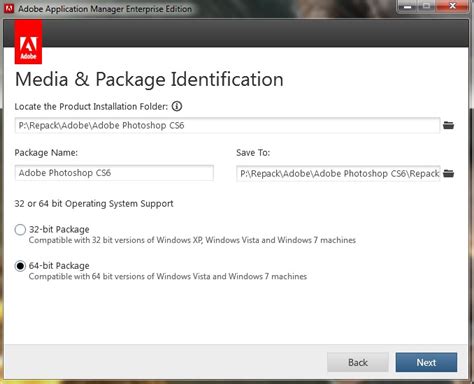Browse for the Product Installation Folder
The height and width of the screenshot is (384, 474).
pyautogui.click(x=449, y=125)
